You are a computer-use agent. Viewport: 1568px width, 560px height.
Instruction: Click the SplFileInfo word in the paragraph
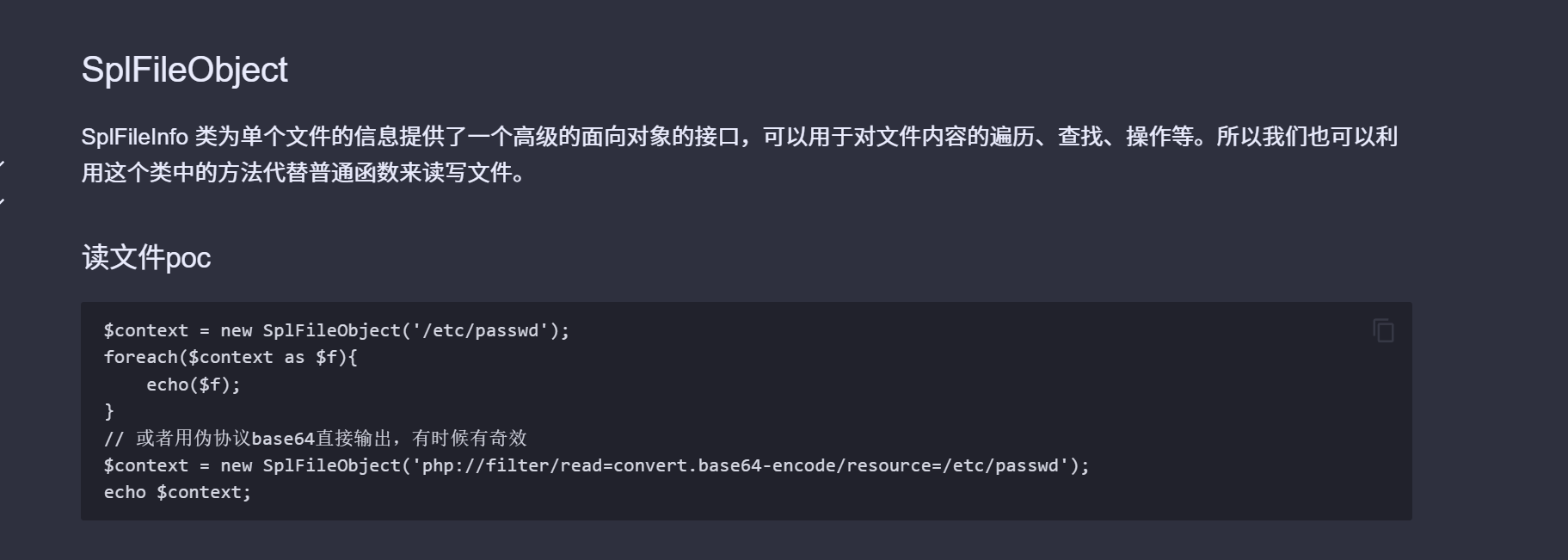click(134, 137)
